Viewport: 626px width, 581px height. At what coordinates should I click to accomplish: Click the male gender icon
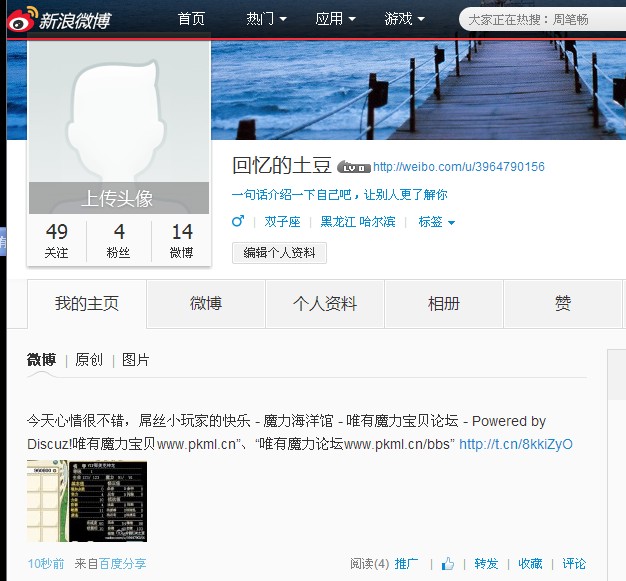238,222
